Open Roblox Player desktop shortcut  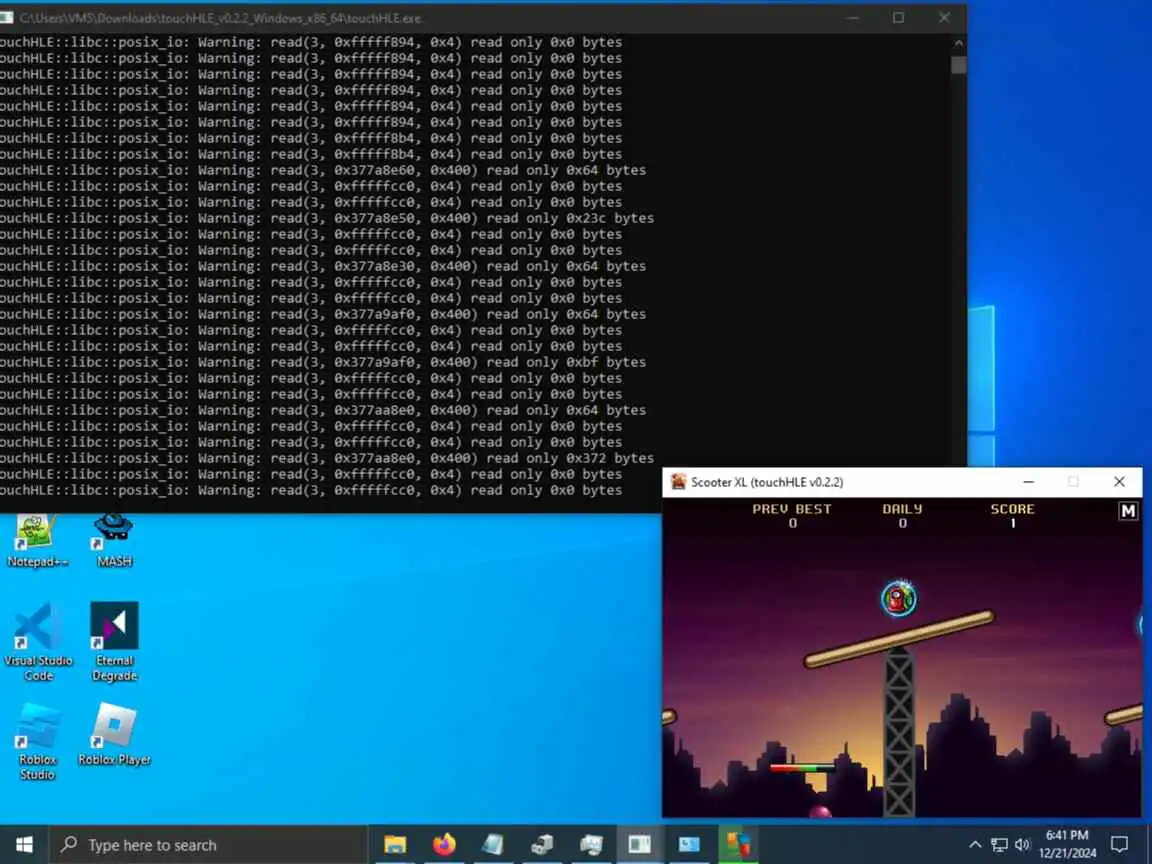[x=114, y=734]
